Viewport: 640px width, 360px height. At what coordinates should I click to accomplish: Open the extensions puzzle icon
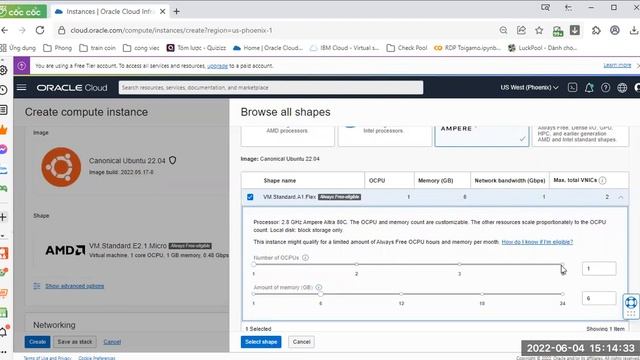(596, 30)
